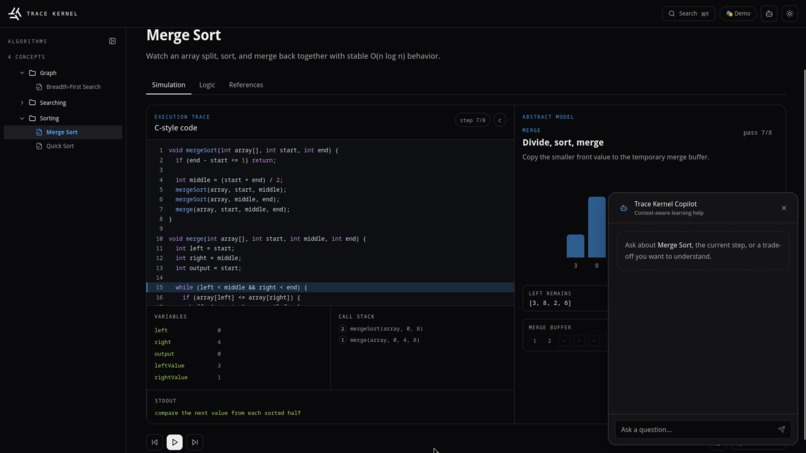The height and width of the screenshot is (453, 806).
Task: Open the Search box in header
Action: pos(688,13)
